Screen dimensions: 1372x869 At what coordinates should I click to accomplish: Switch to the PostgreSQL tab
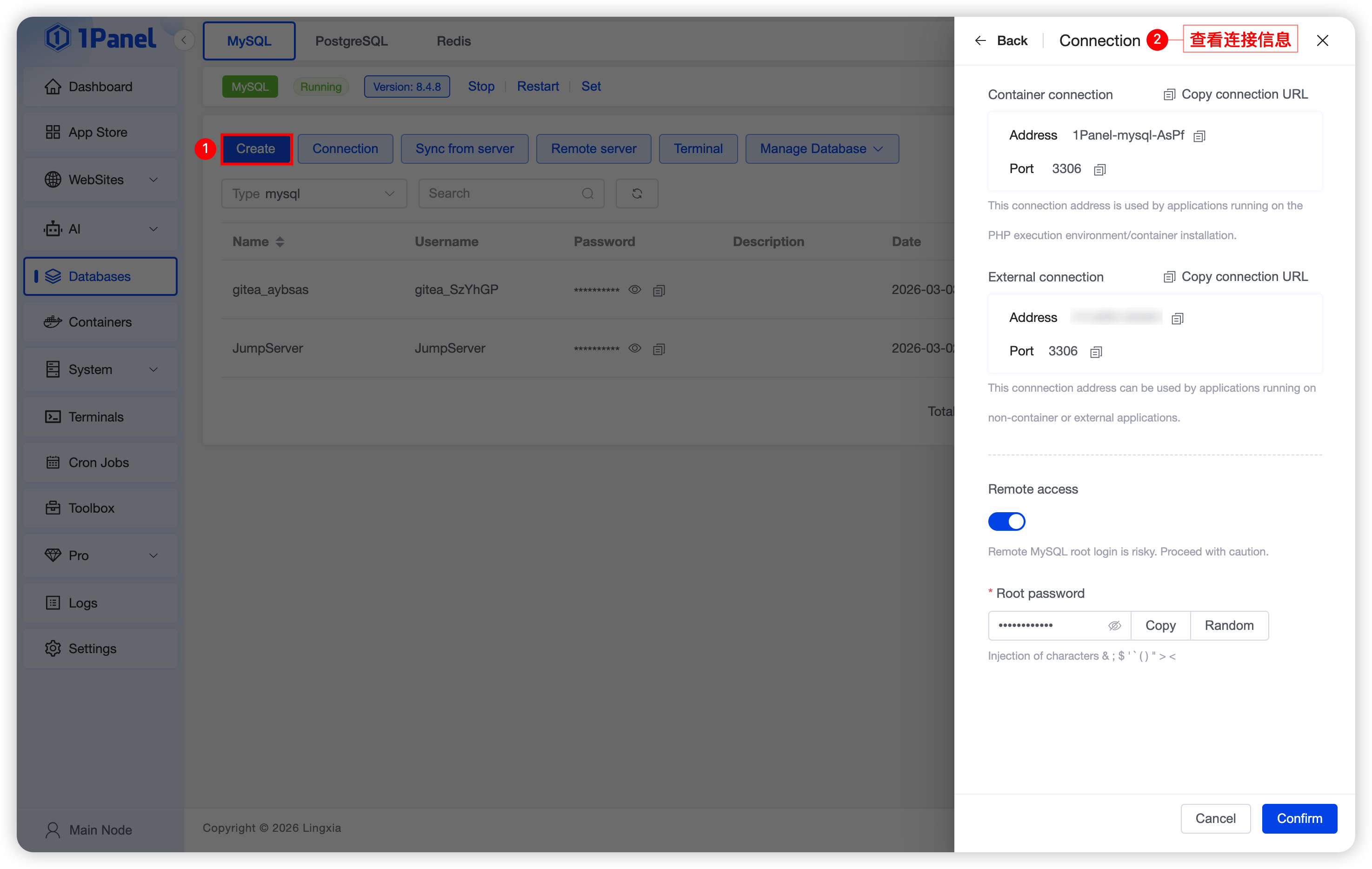(351, 41)
